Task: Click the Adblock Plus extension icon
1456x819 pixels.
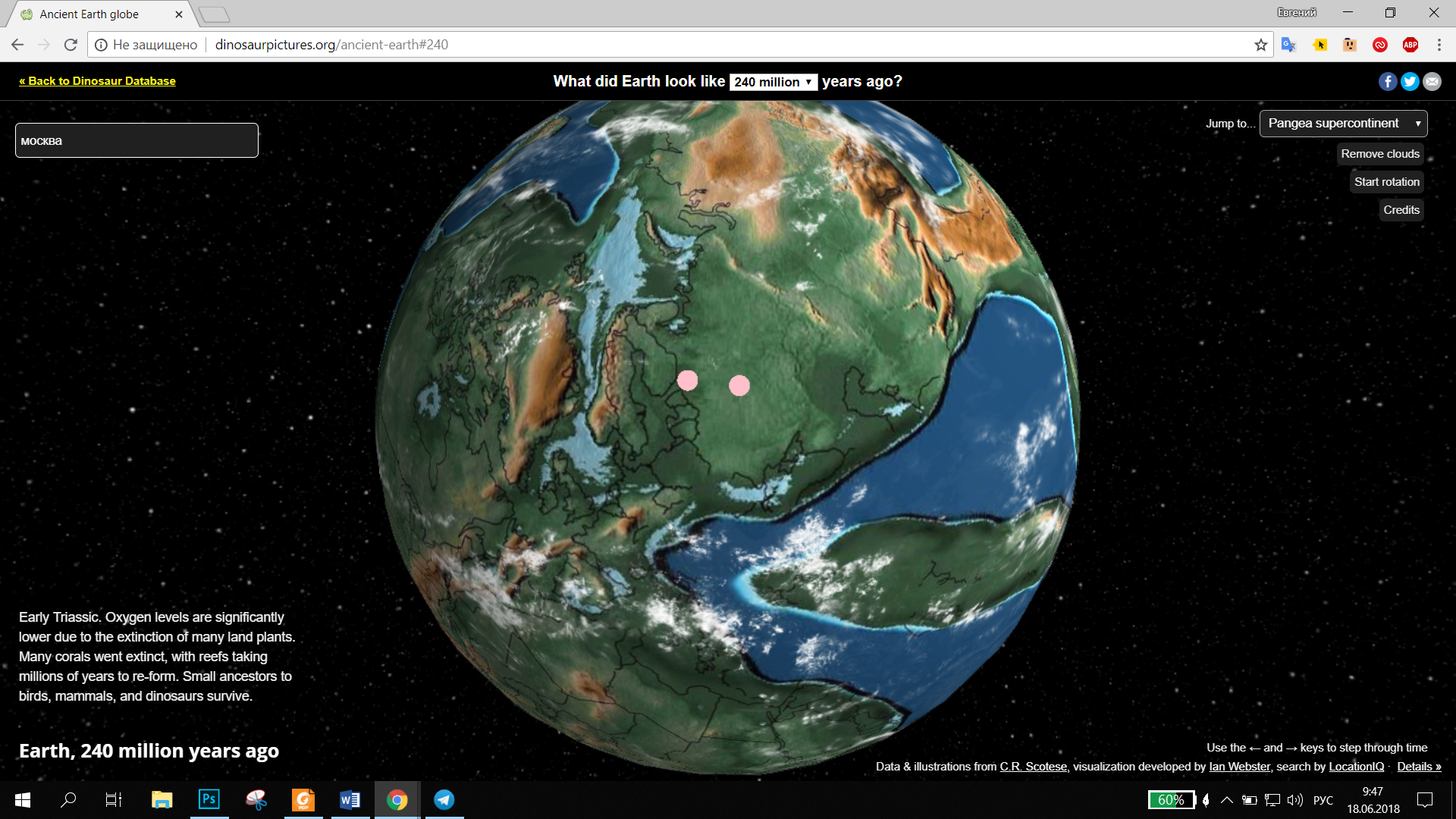Action: [1410, 45]
